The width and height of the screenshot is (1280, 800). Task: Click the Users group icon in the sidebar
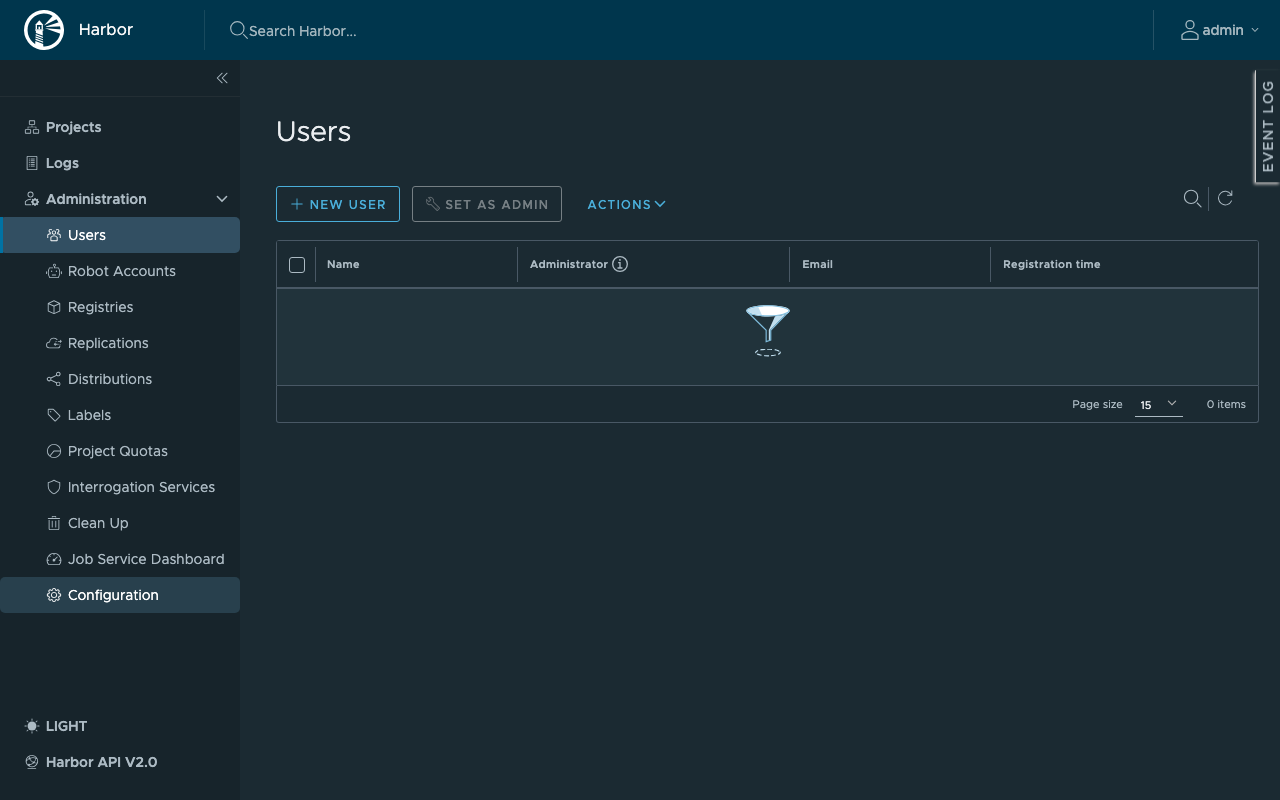click(x=54, y=235)
